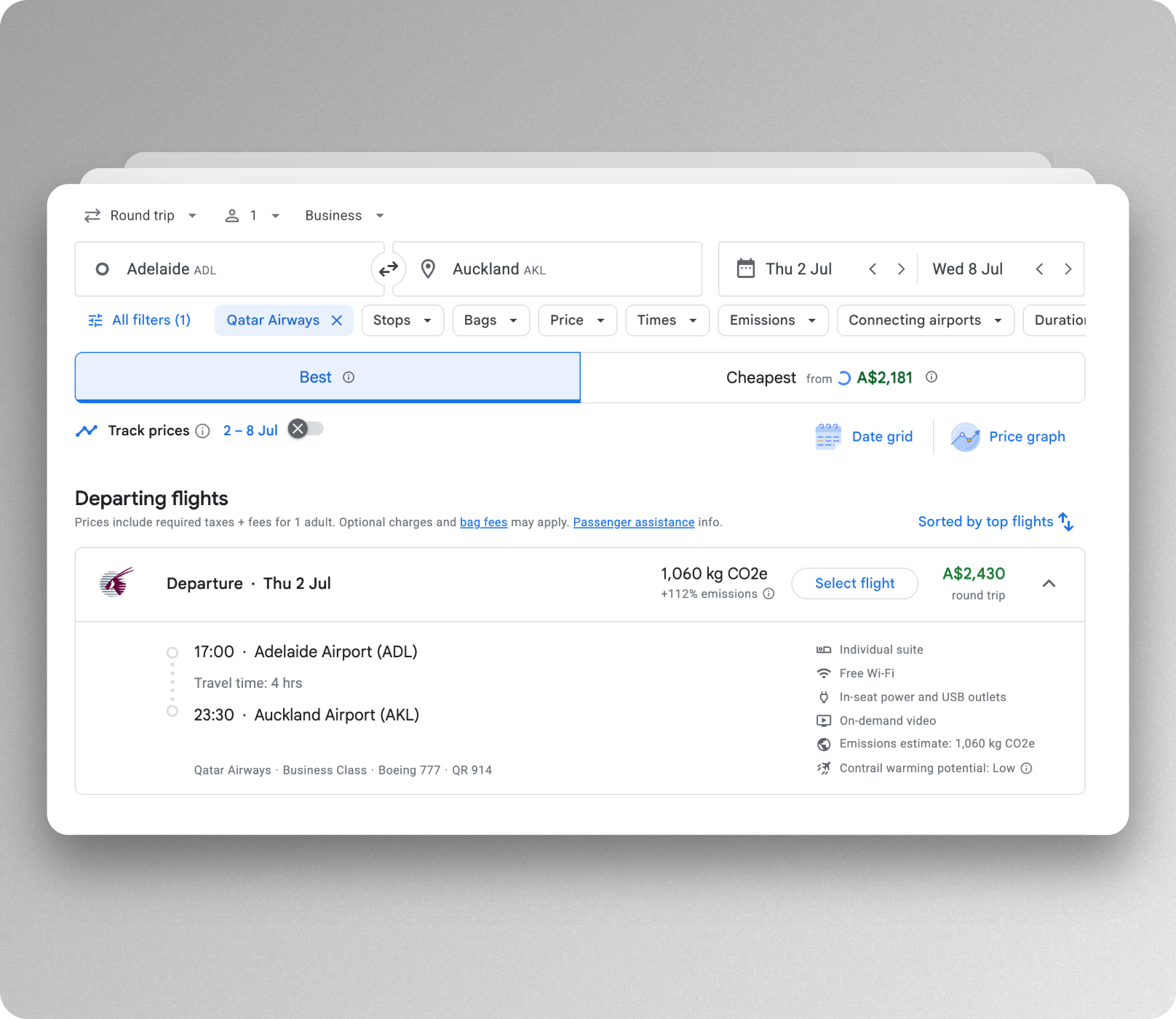This screenshot has width=1176, height=1019.
Task: Edit the Auckland destination field
Action: point(547,269)
